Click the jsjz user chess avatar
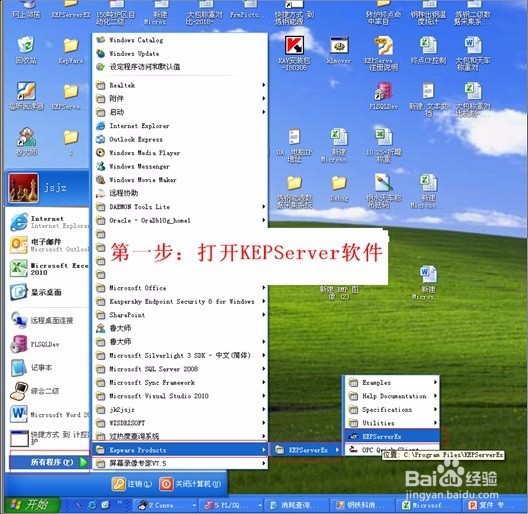The width and height of the screenshot is (528, 514). click(23, 188)
